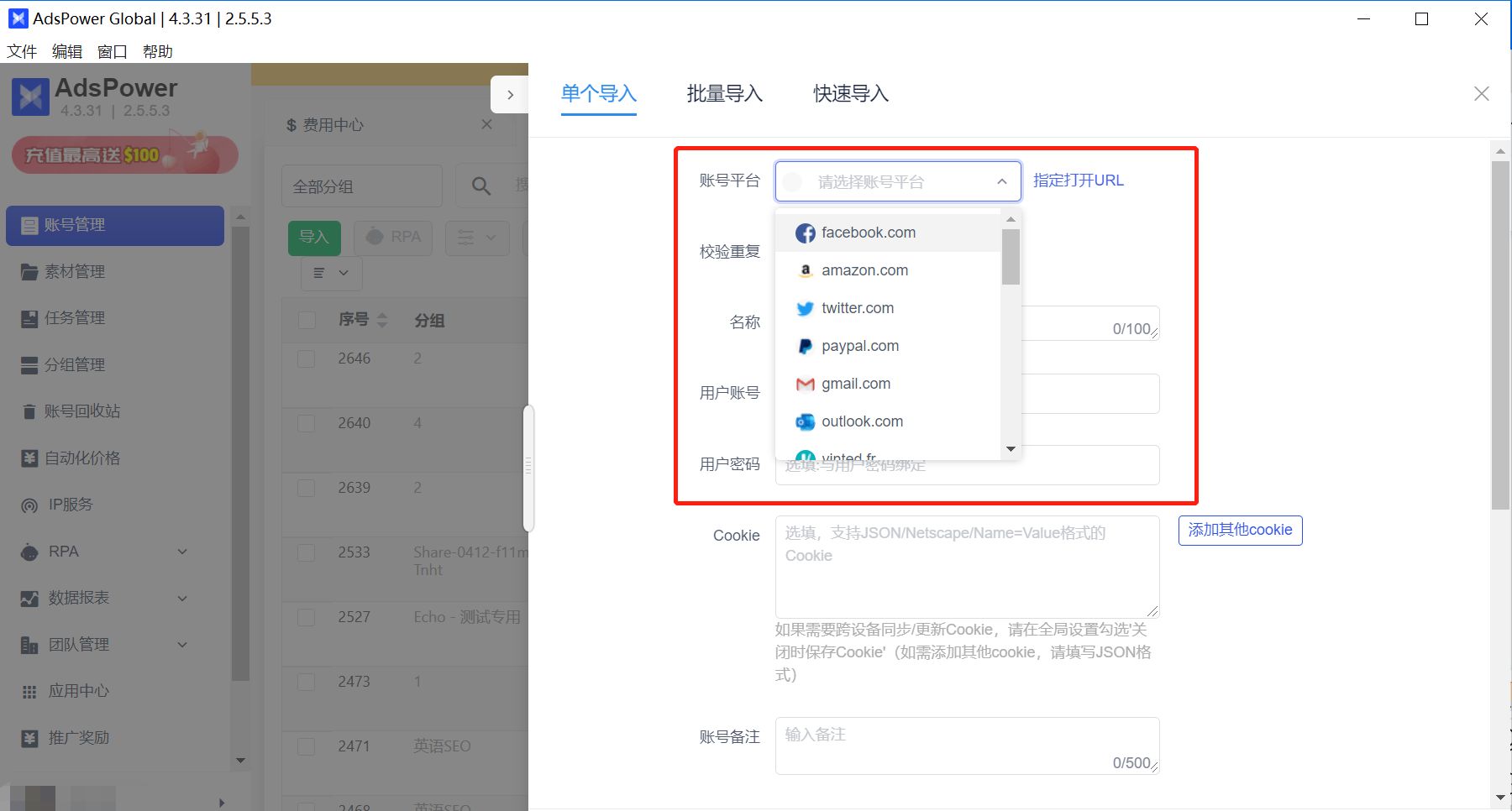Image resolution: width=1512 pixels, height=811 pixels.
Task: Open the 文件 menu
Action: pyautogui.click(x=22, y=51)
